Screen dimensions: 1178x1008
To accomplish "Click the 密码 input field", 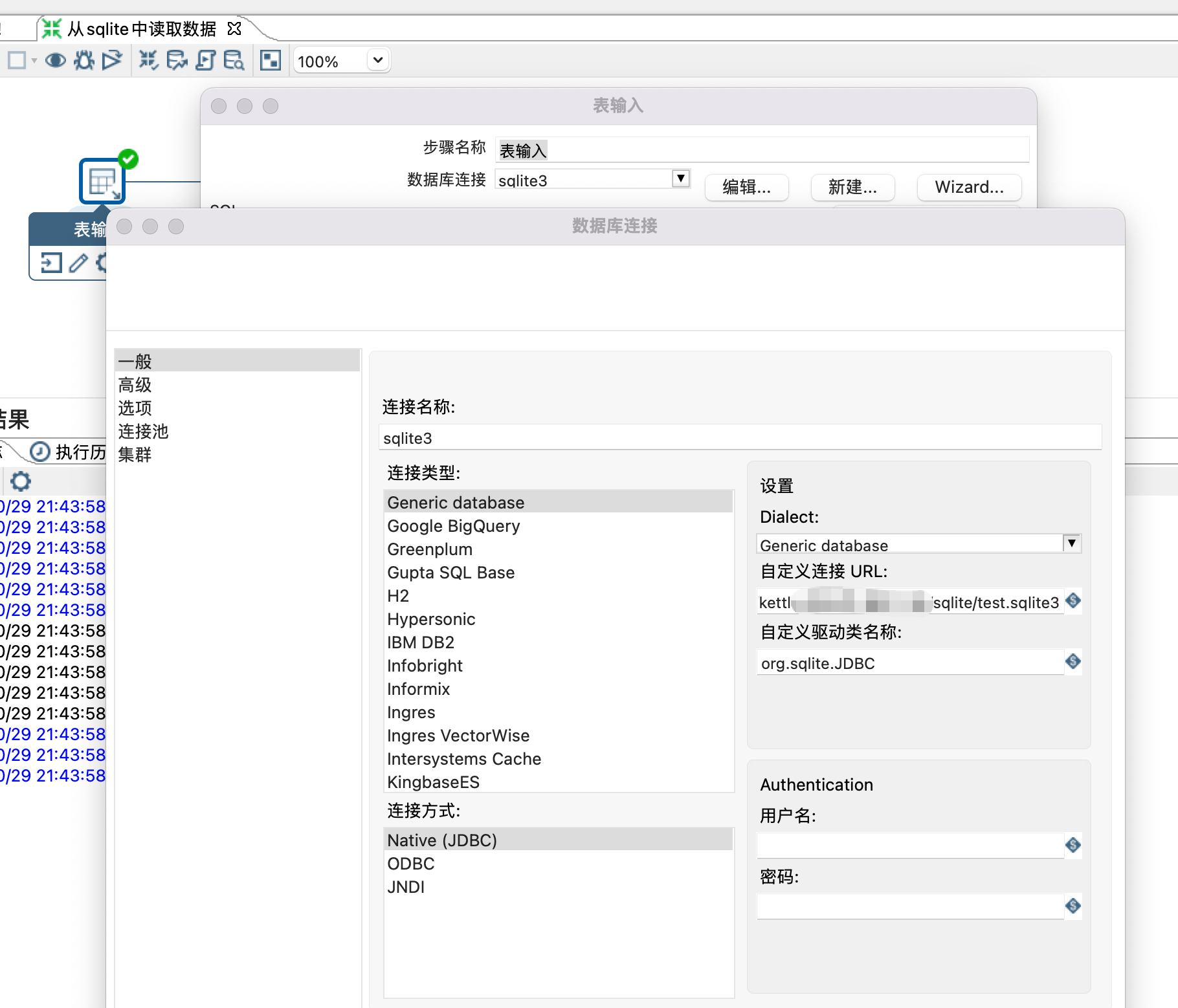I will pyautogui.click(x=909, y=906).
